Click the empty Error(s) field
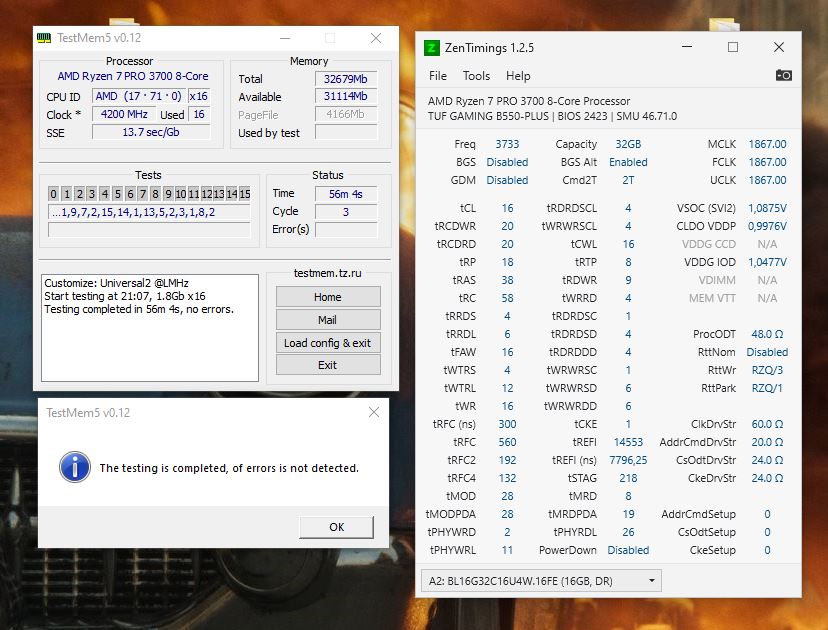 coord(346,230)
